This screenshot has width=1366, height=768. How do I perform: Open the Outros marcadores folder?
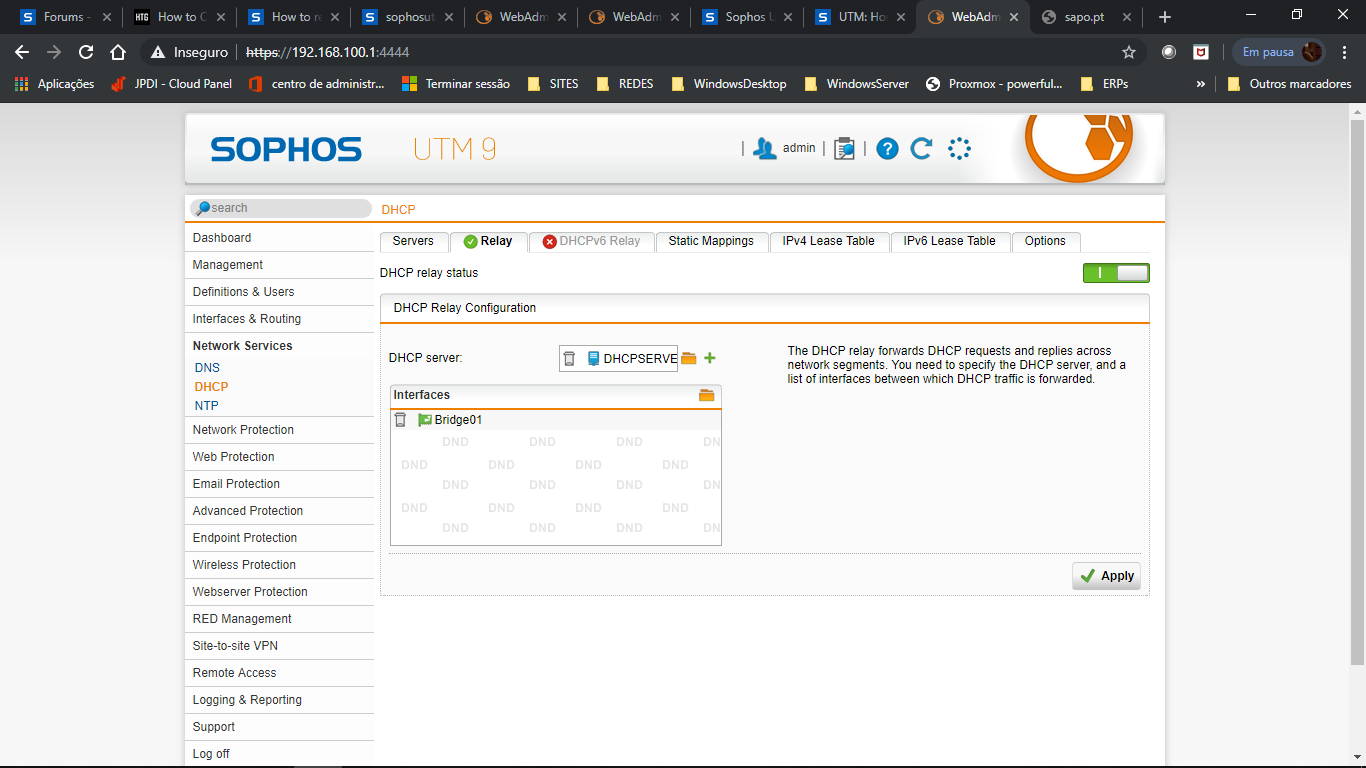pyautogui.click(x=1289, y=84)
